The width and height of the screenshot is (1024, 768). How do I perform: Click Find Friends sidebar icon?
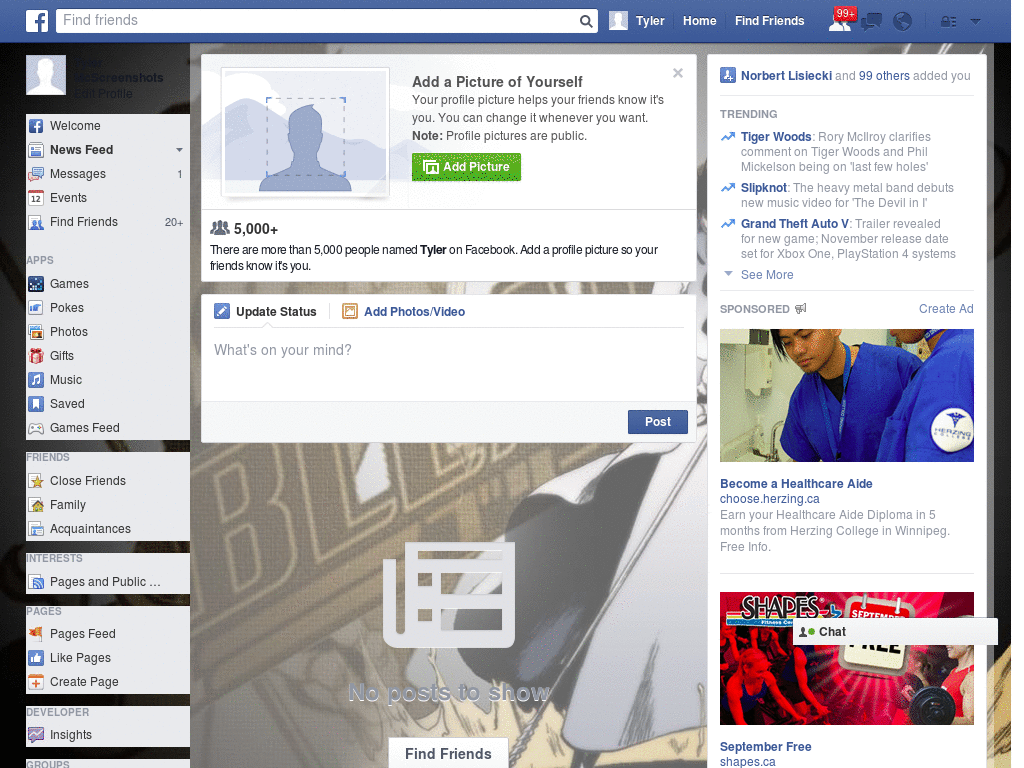pyautogui.click(x=36, y=222)
